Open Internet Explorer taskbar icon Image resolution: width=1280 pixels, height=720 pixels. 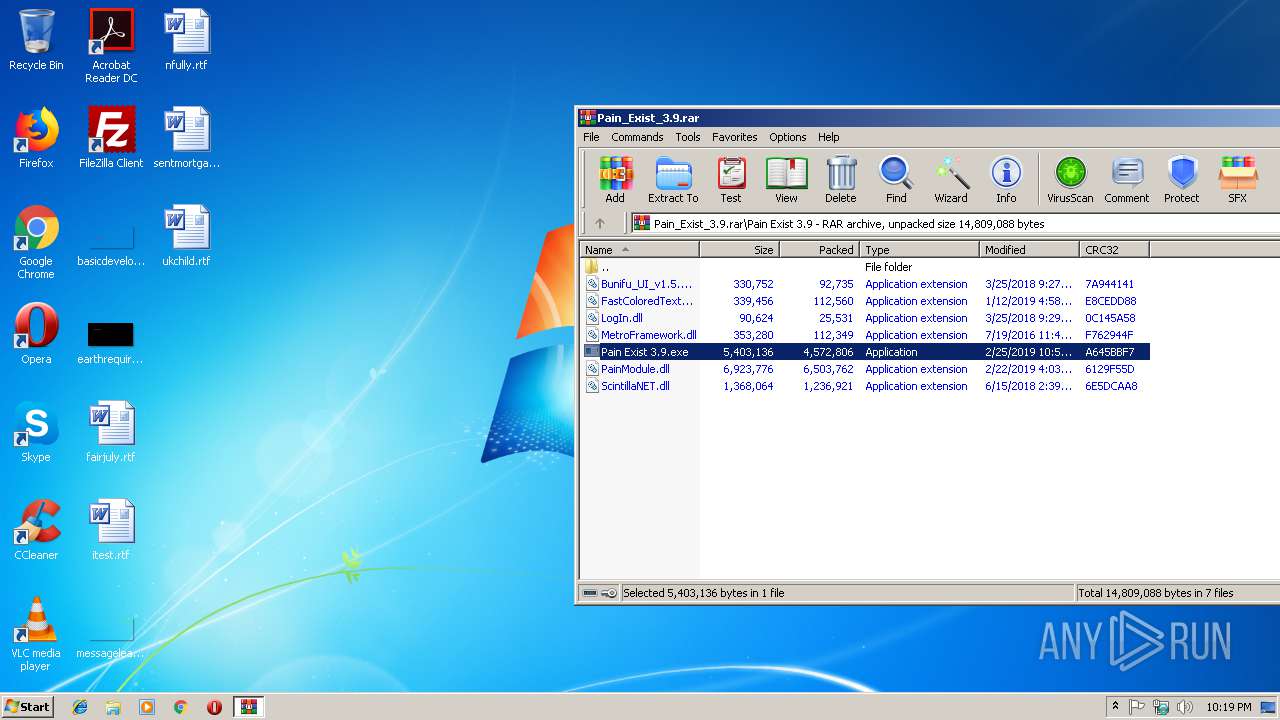80,707
